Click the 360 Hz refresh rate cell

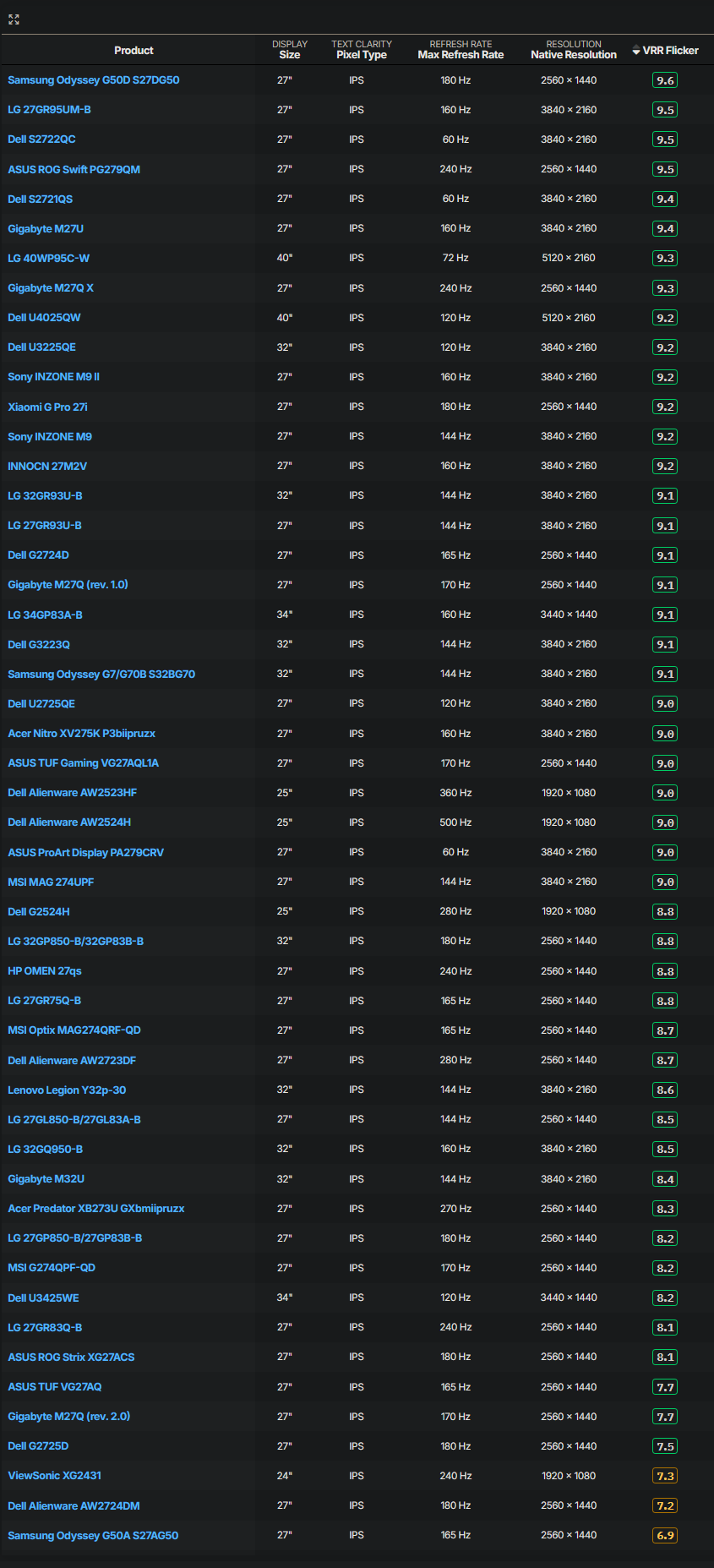tap(455, 793)
